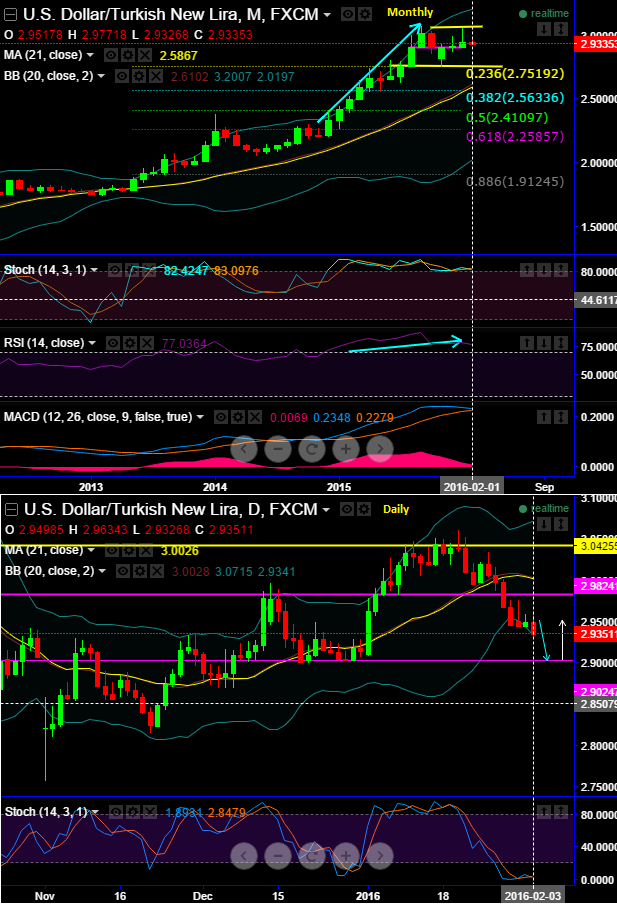Remove the RSI indicator
This screenshot has width=617, height=905.
(147, 343)
